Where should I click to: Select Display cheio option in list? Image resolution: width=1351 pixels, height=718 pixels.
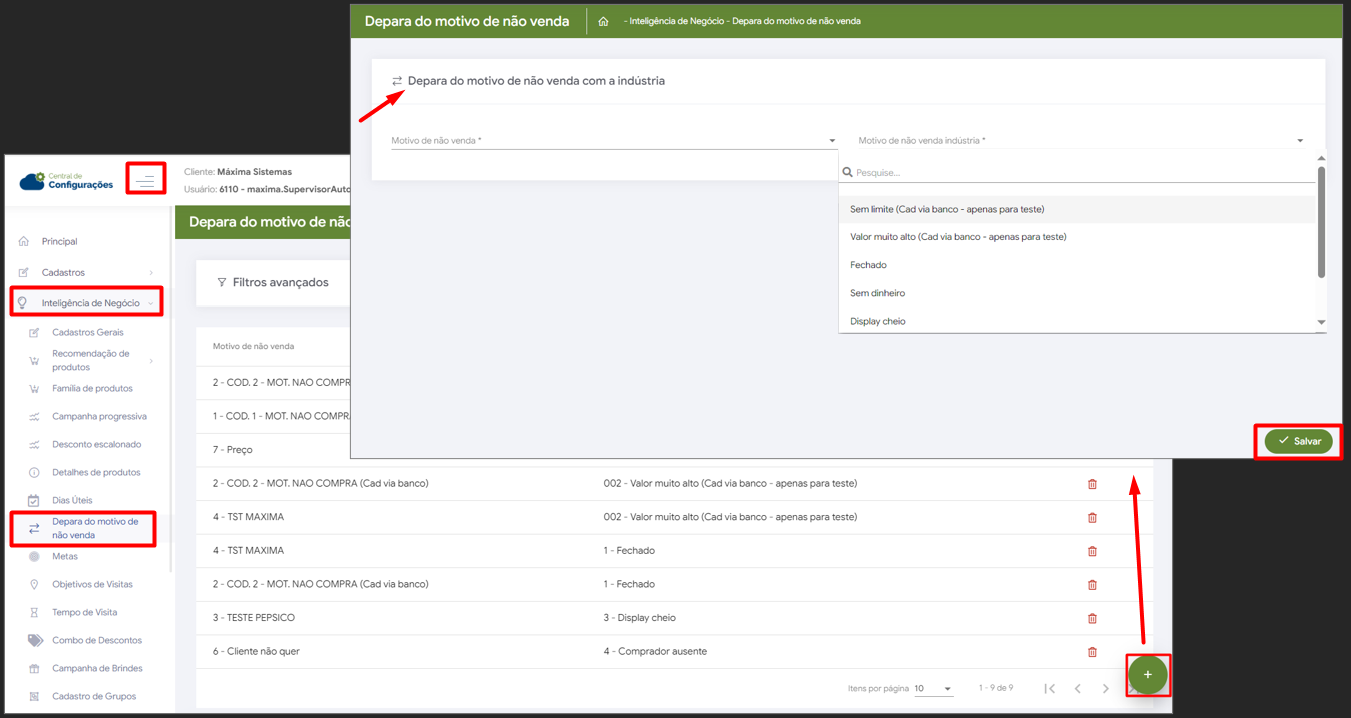[1078, 321]
